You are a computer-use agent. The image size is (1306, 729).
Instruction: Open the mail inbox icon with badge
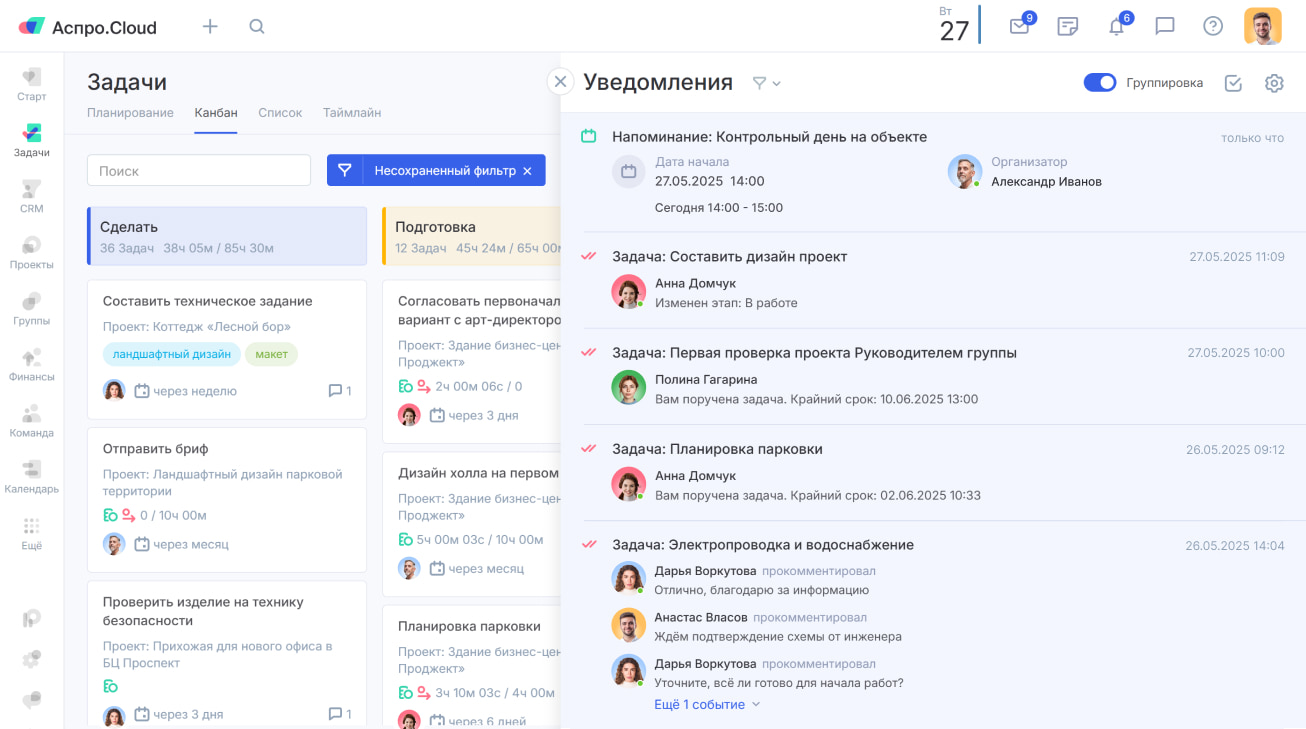point(1019,27)
